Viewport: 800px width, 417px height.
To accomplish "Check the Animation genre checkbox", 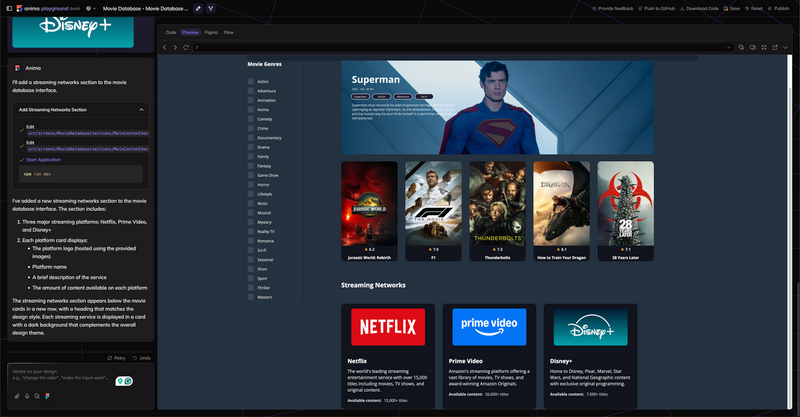I will coord(251,100).
